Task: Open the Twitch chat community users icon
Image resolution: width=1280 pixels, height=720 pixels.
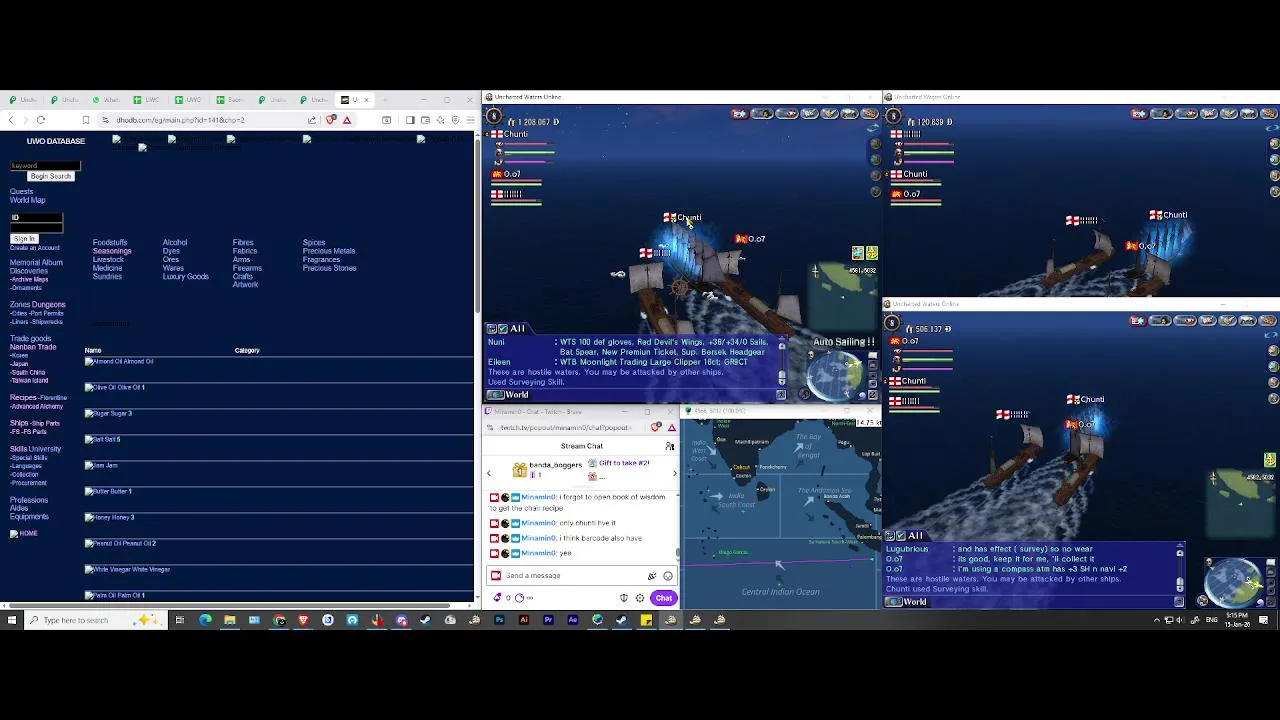Action: [x=670, y=446]
